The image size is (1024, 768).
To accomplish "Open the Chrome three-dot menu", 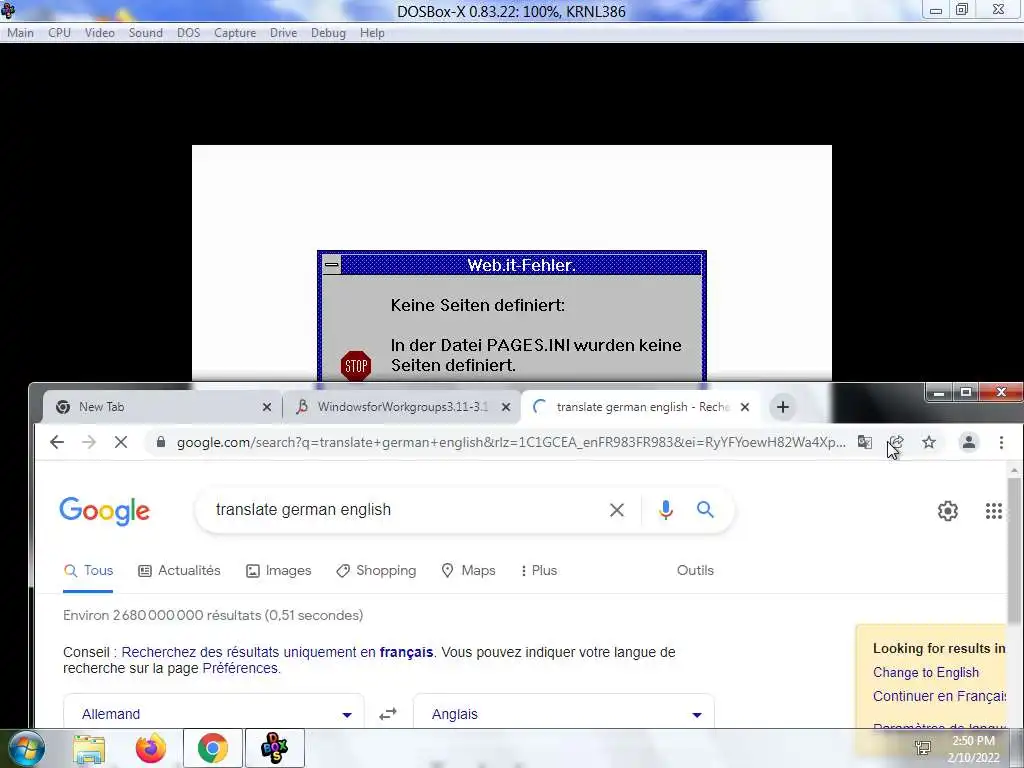I will (1001, 442).
